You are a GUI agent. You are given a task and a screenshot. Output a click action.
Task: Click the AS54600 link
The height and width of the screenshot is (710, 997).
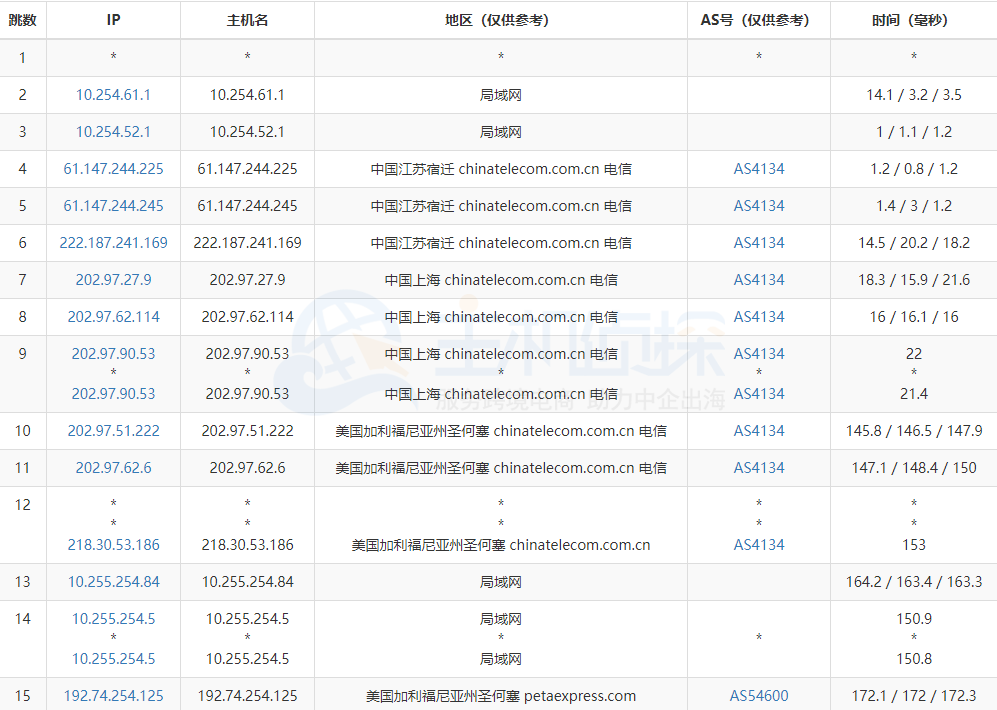tap(758, 696)
